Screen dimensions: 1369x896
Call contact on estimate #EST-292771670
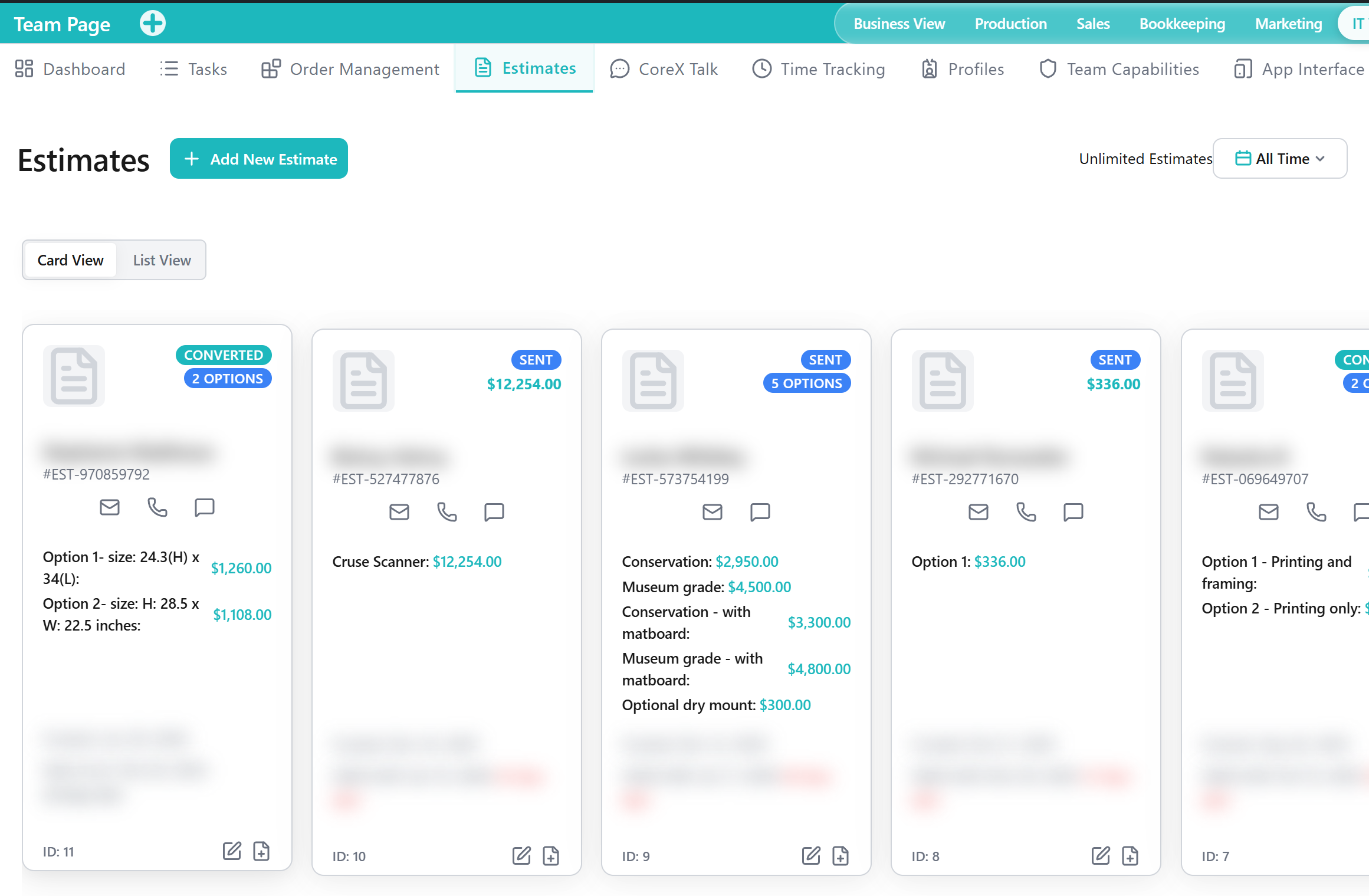coord(1026,512)
